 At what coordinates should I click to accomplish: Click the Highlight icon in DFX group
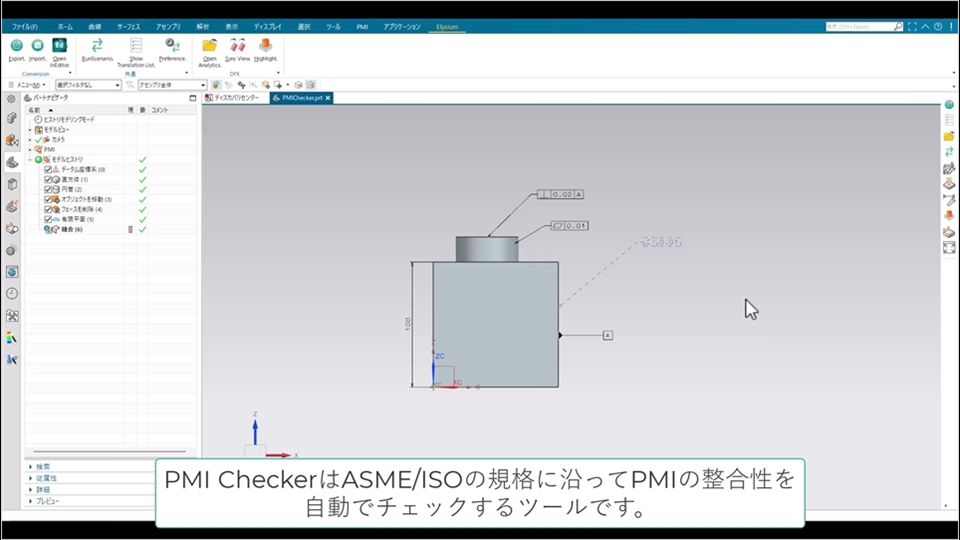(265, 46)
